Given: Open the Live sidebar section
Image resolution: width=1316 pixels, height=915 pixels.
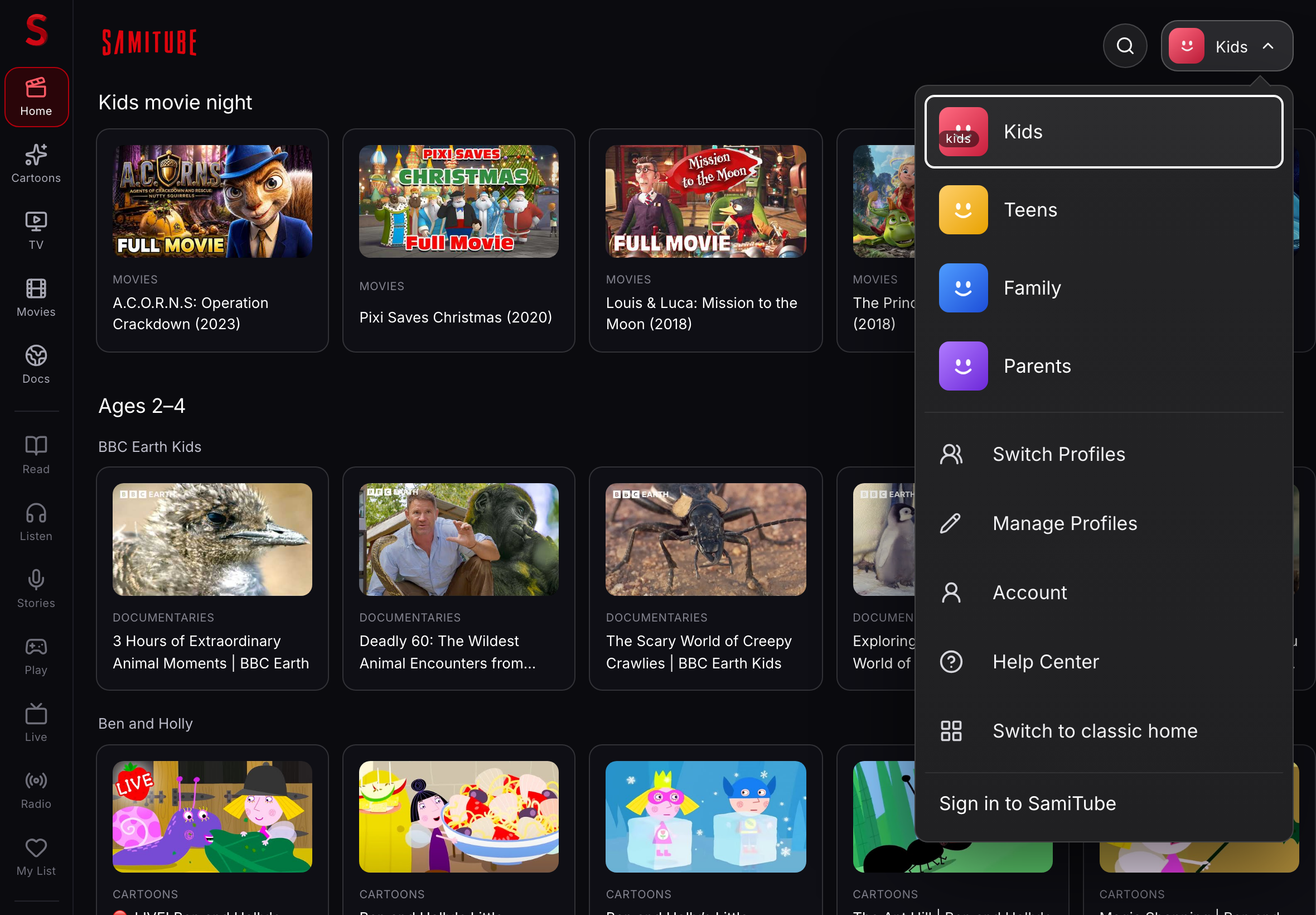Looking at the screenshot, I should point(36,724).
